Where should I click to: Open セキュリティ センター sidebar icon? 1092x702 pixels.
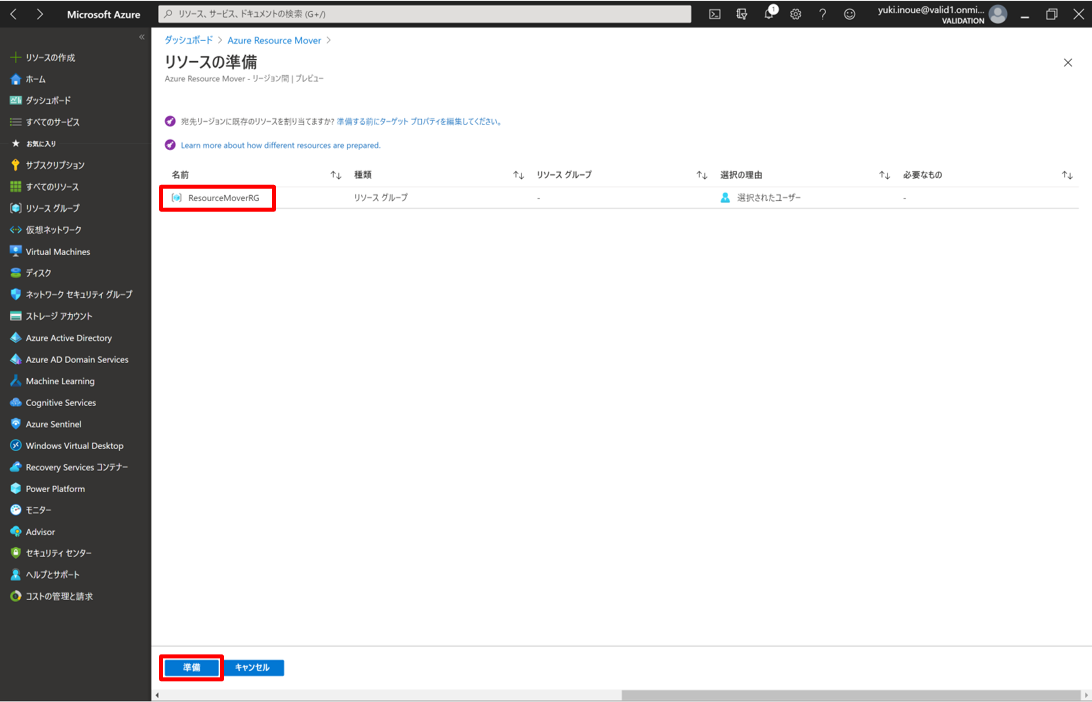(15, 553)
